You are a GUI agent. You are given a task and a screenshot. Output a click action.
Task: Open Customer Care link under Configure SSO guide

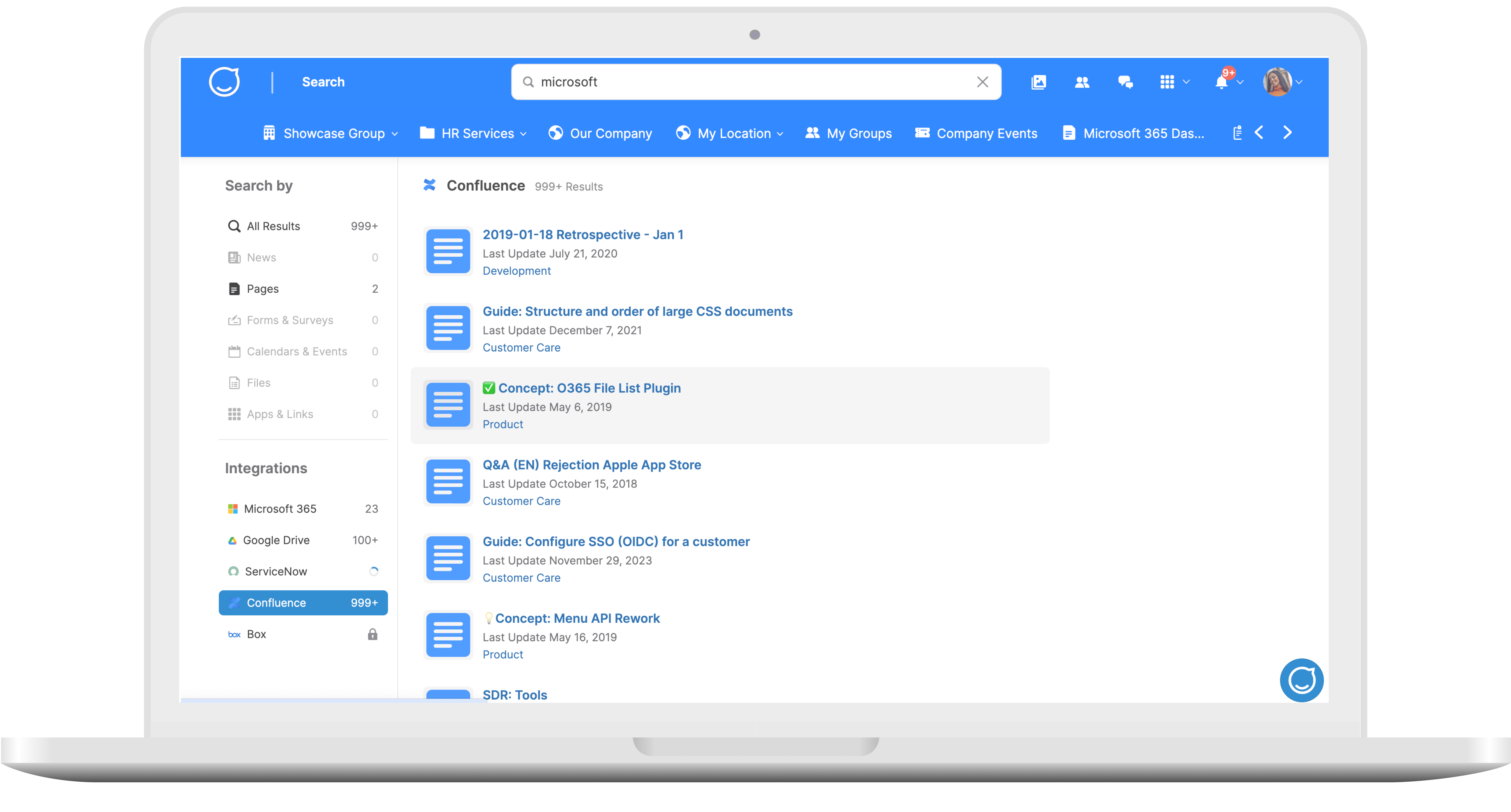coord(521,578)
